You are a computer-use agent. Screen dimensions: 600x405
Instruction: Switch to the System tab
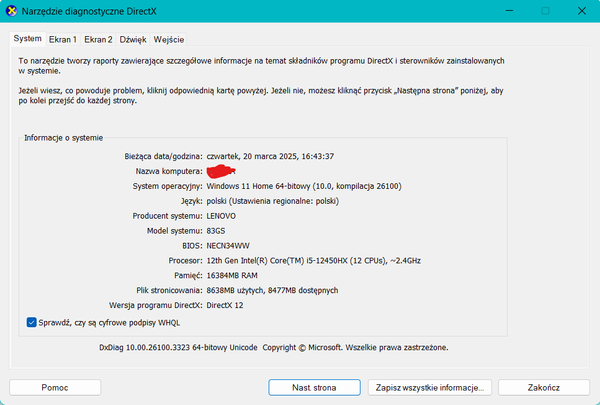click(28, 39)
